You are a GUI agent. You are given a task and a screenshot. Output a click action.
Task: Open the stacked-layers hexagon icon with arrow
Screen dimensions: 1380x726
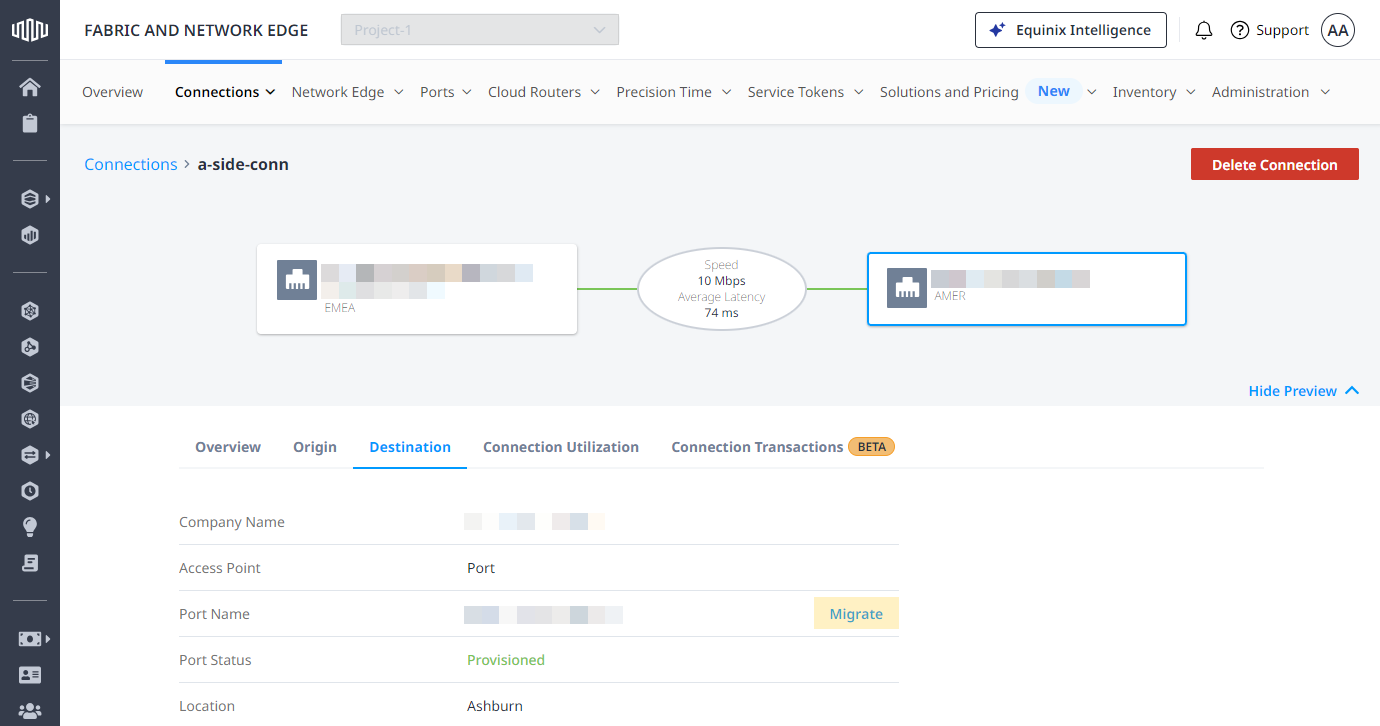click(x=30, y=199)
